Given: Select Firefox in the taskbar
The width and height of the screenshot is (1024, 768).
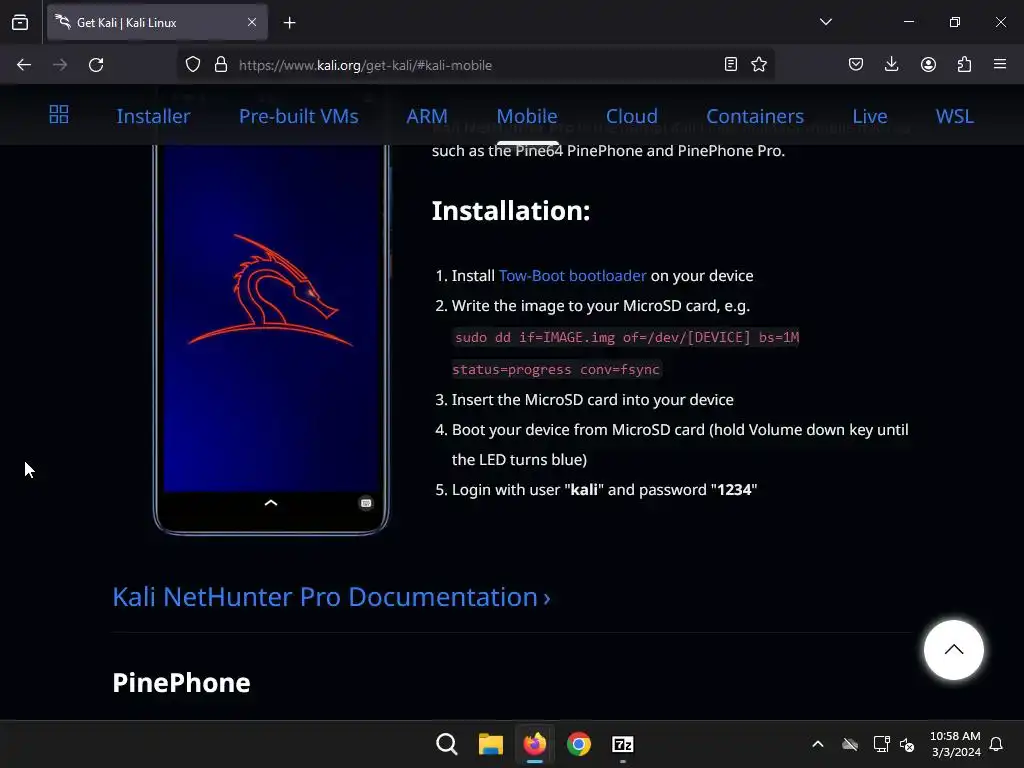Looking at the screenshot, I should pyautogui.click(x=535, y=744).
